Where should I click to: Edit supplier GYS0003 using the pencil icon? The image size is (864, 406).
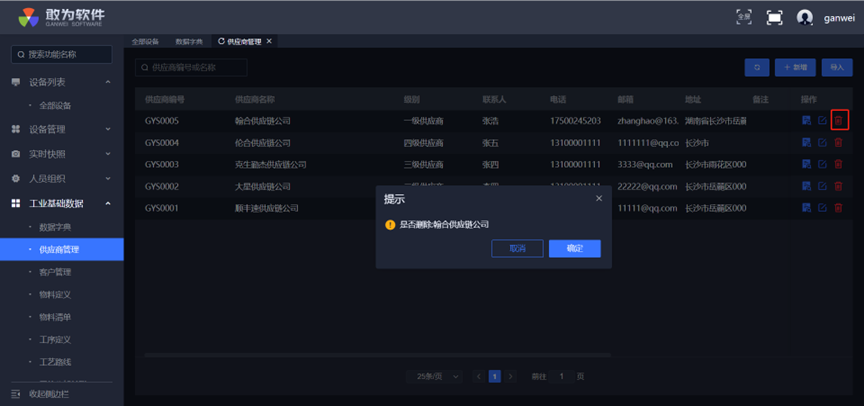[x=822, y=164]
